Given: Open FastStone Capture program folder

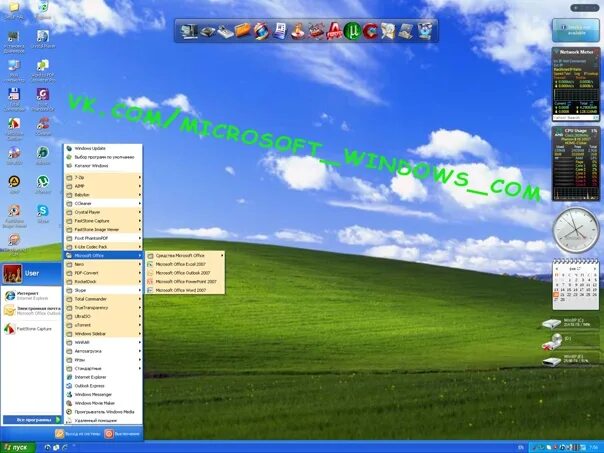Looking at the screenshot, I should tap(103, 221).
